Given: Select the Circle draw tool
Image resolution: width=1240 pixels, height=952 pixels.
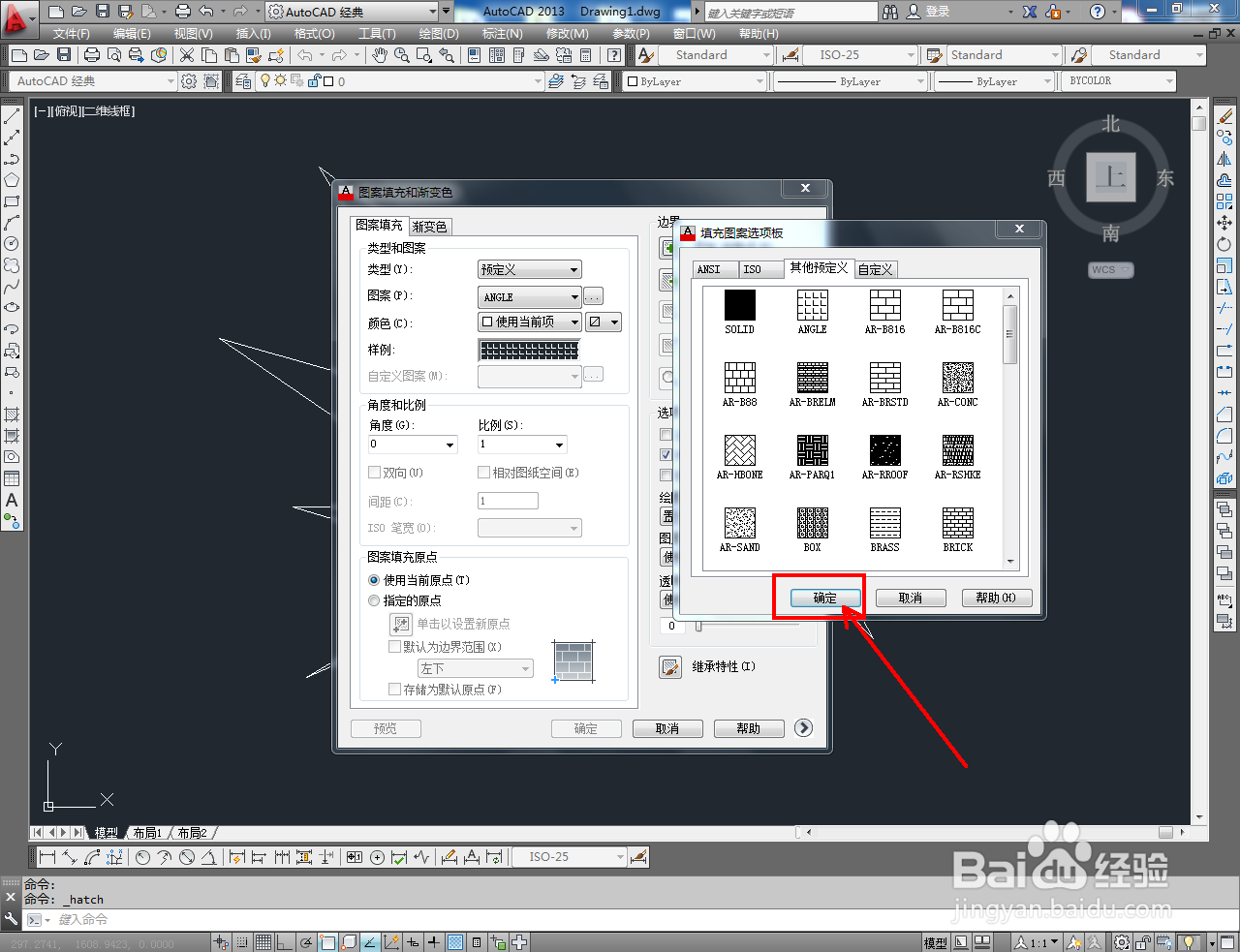Looking at the screenshot, I should tap(12, 244).
